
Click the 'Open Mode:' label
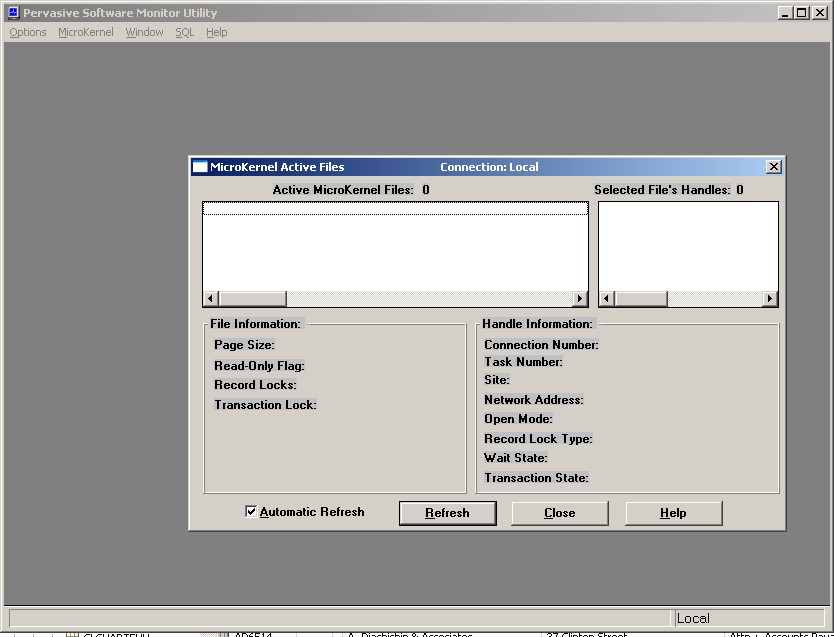click(518, 418)
